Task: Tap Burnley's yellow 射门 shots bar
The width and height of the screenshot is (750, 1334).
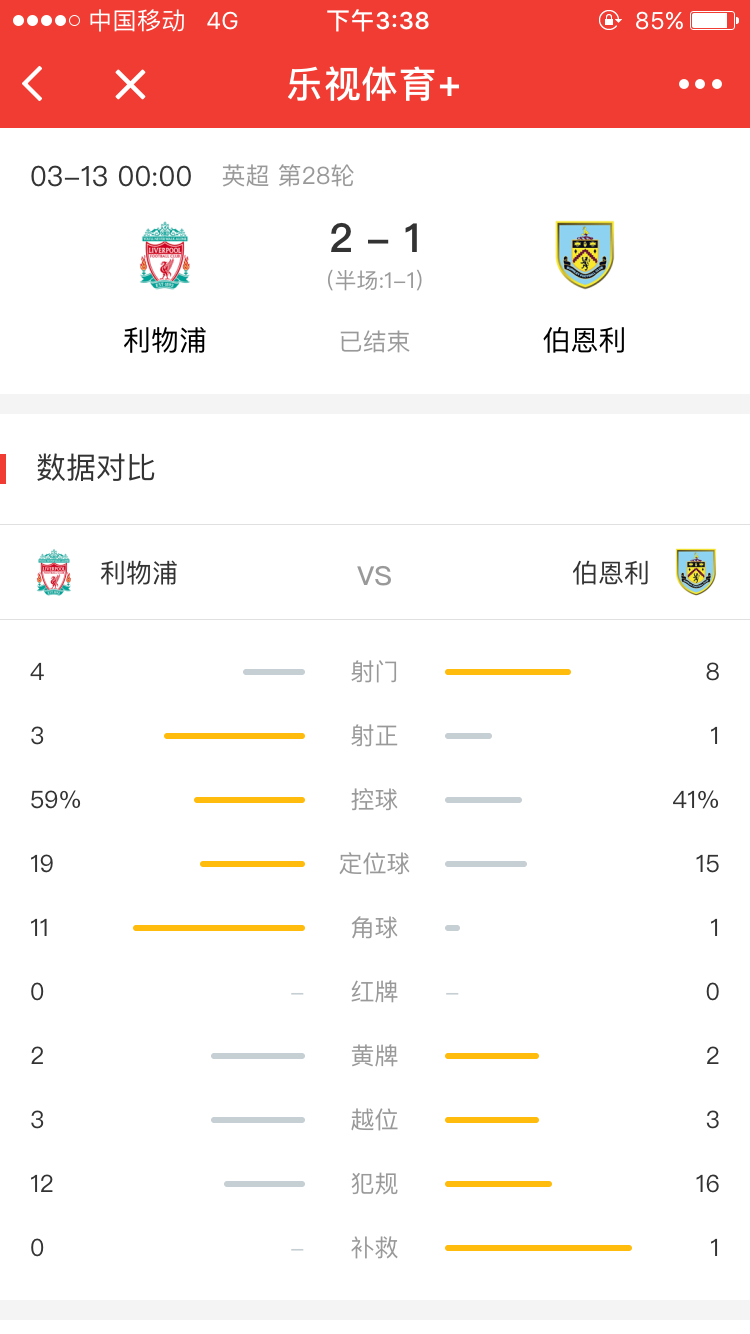Action: point(508,672)
